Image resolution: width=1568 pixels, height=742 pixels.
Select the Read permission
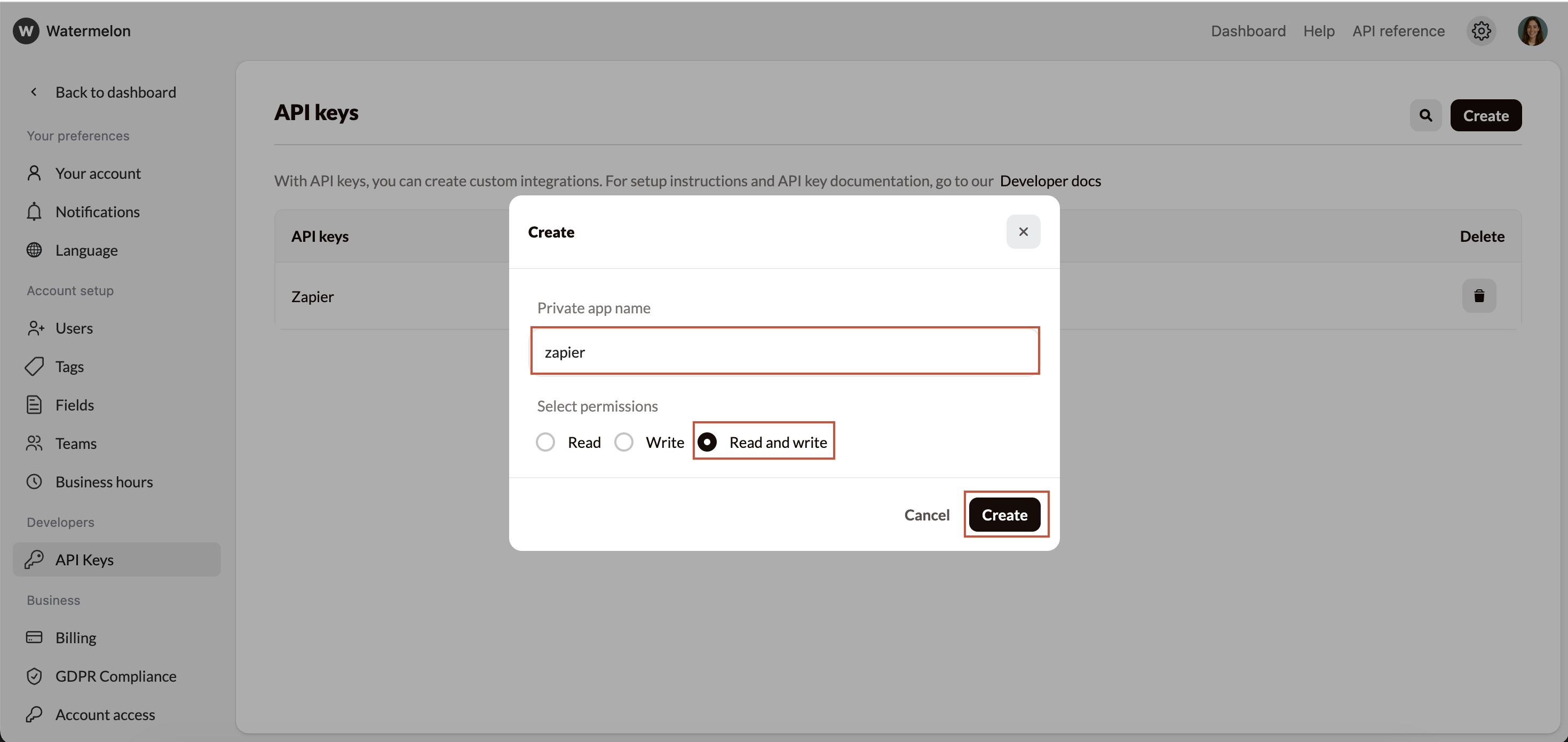[545, 442]
